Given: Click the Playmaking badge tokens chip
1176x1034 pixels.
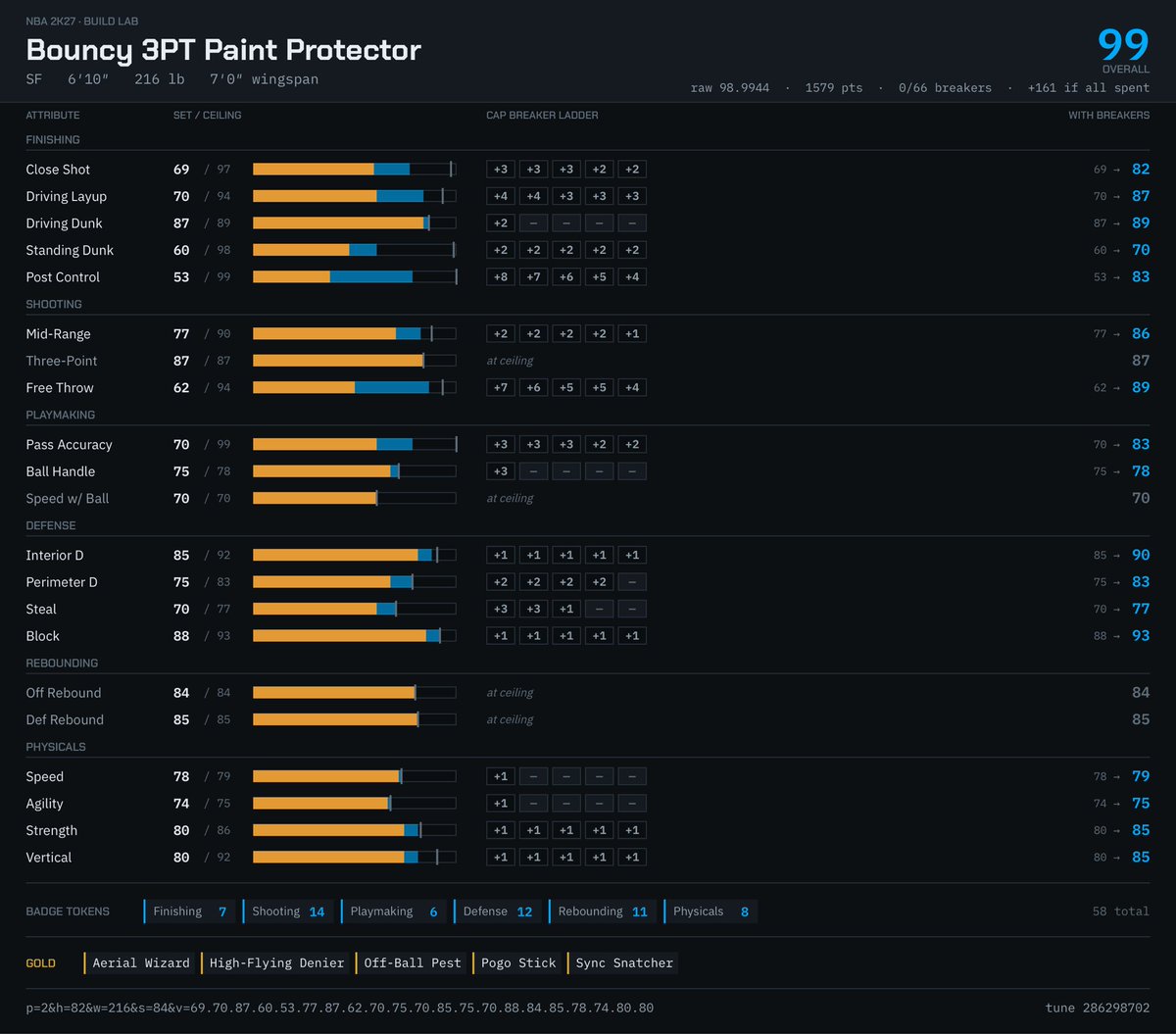Looking at the screenshot, I should coord(394,911).
